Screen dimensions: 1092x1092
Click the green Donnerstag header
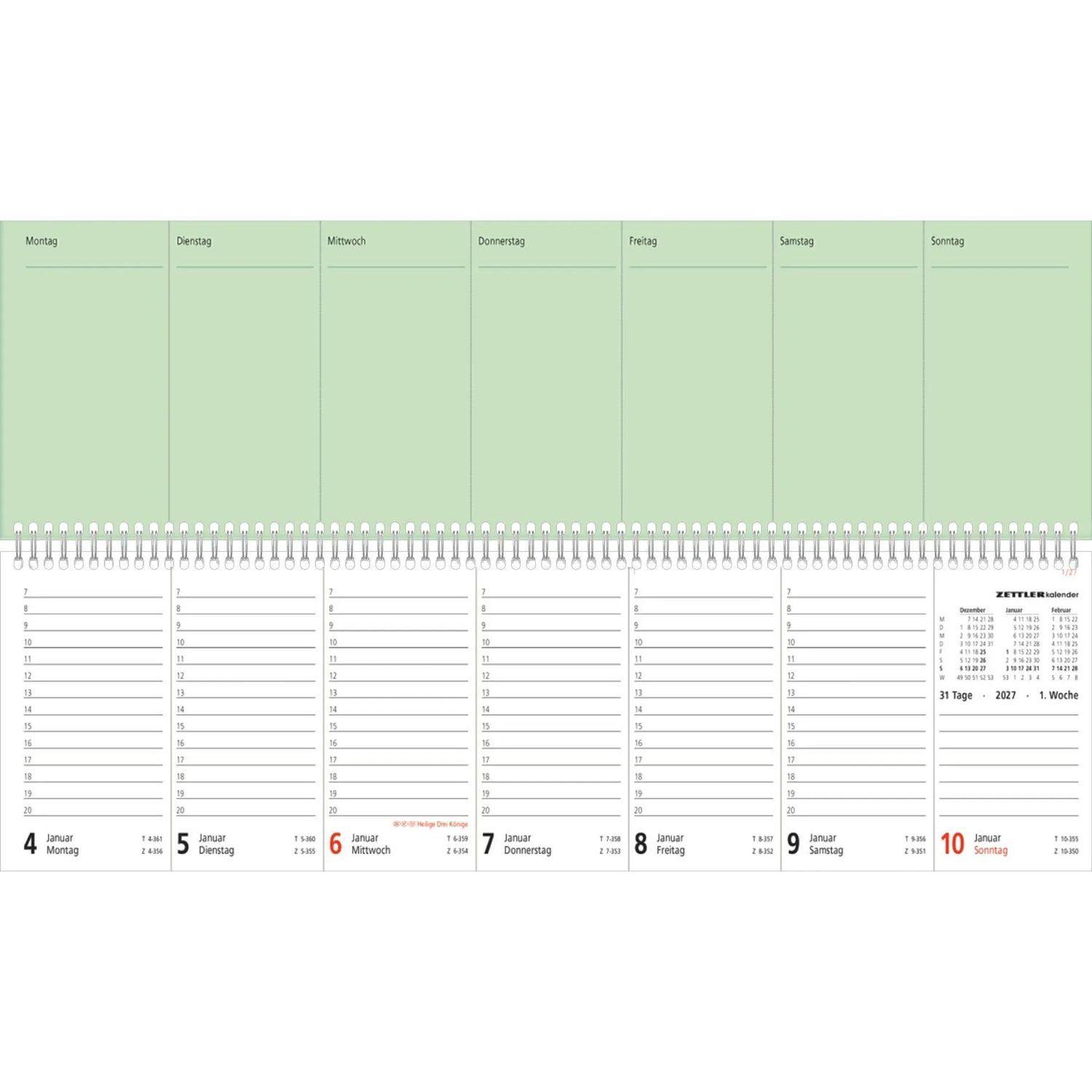tap(502, 241)
